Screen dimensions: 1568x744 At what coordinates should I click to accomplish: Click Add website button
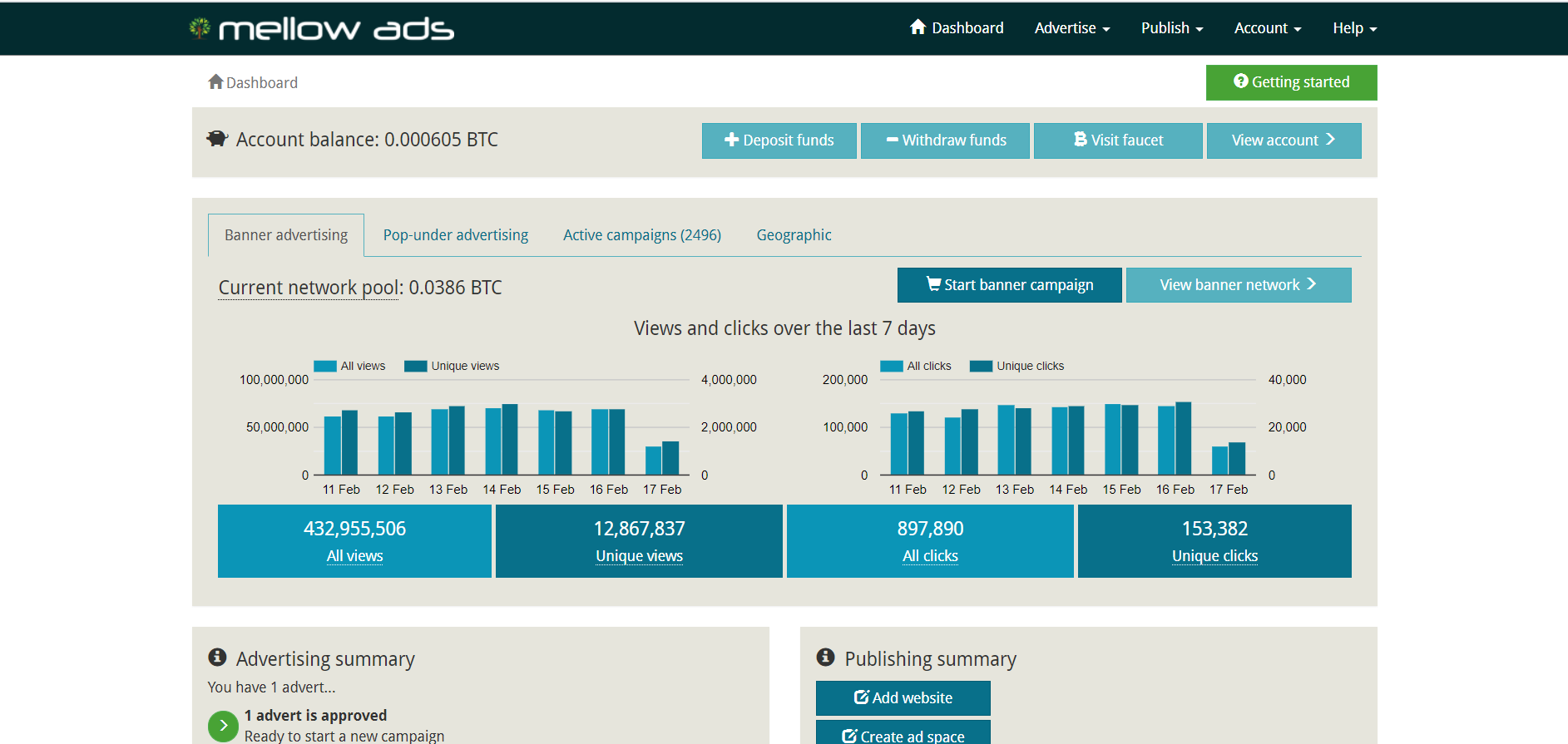(x=903, y=698)
